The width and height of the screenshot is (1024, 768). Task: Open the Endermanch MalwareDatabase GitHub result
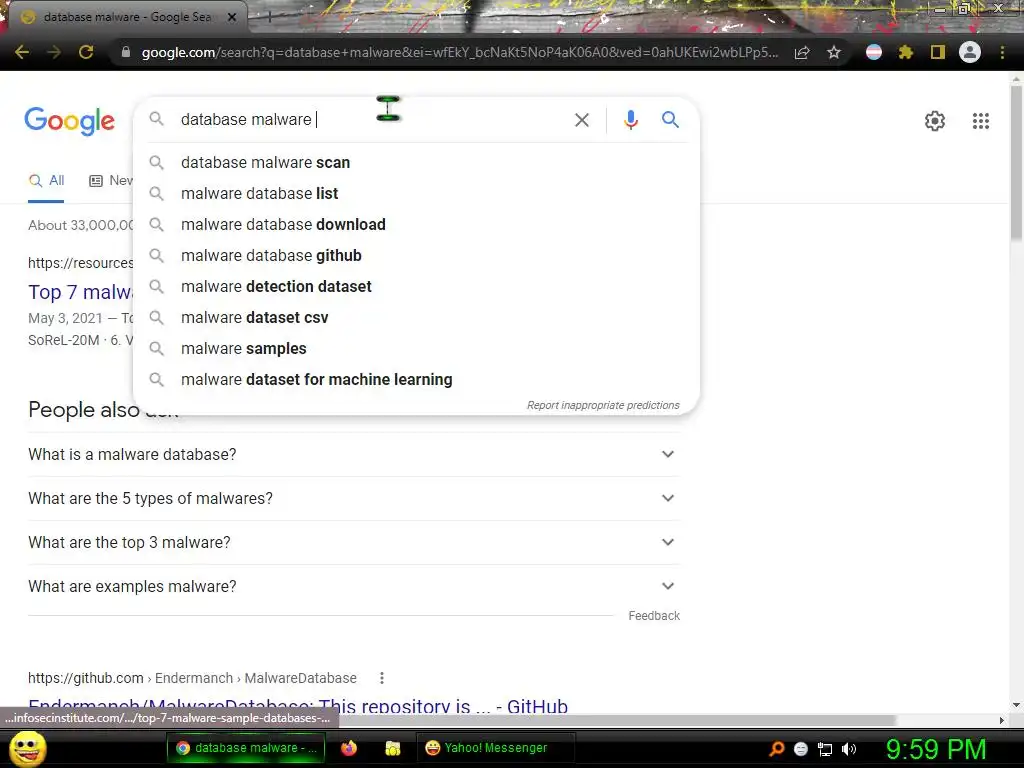[x=298, y=706]
